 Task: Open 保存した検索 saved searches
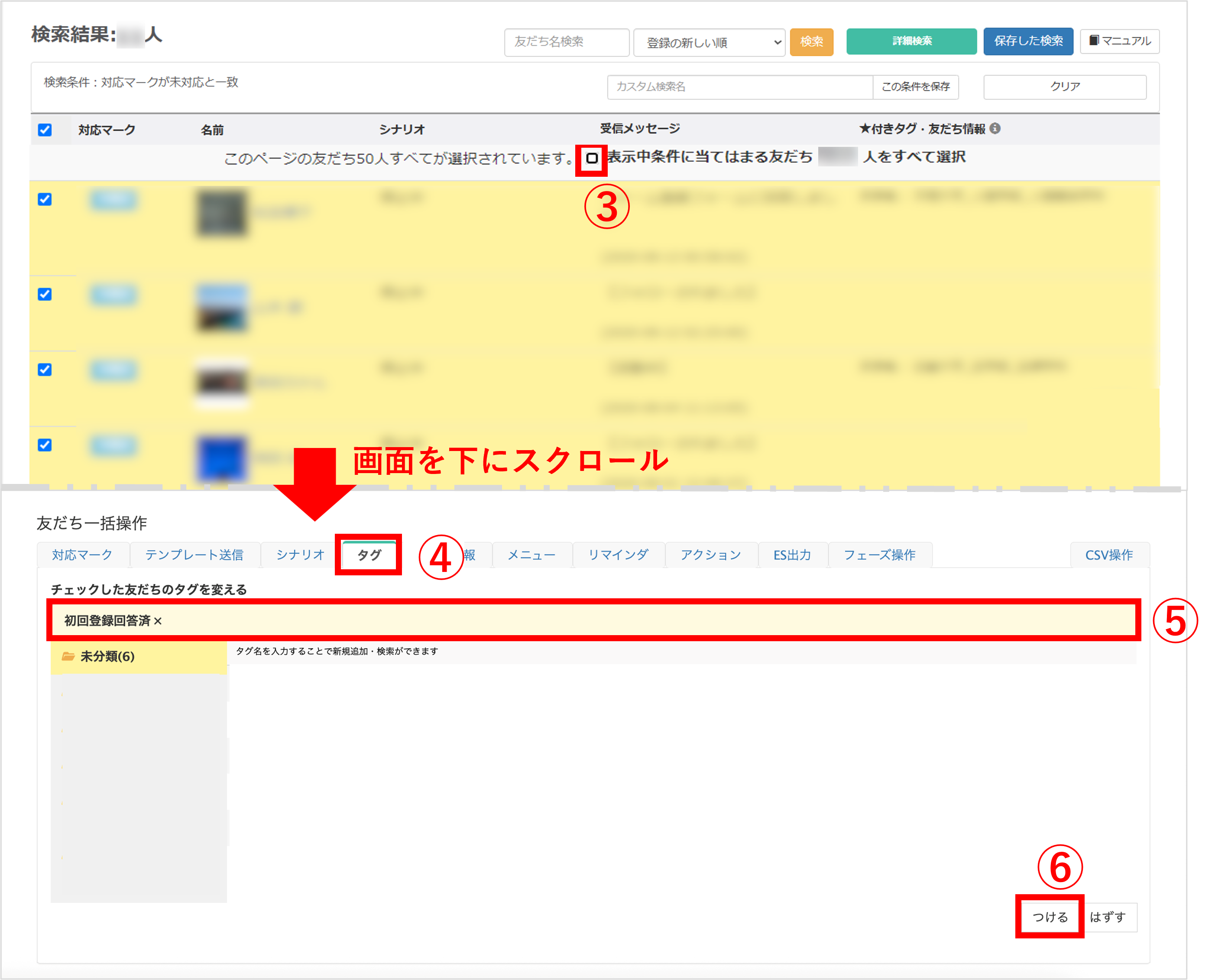[1027, 41]
